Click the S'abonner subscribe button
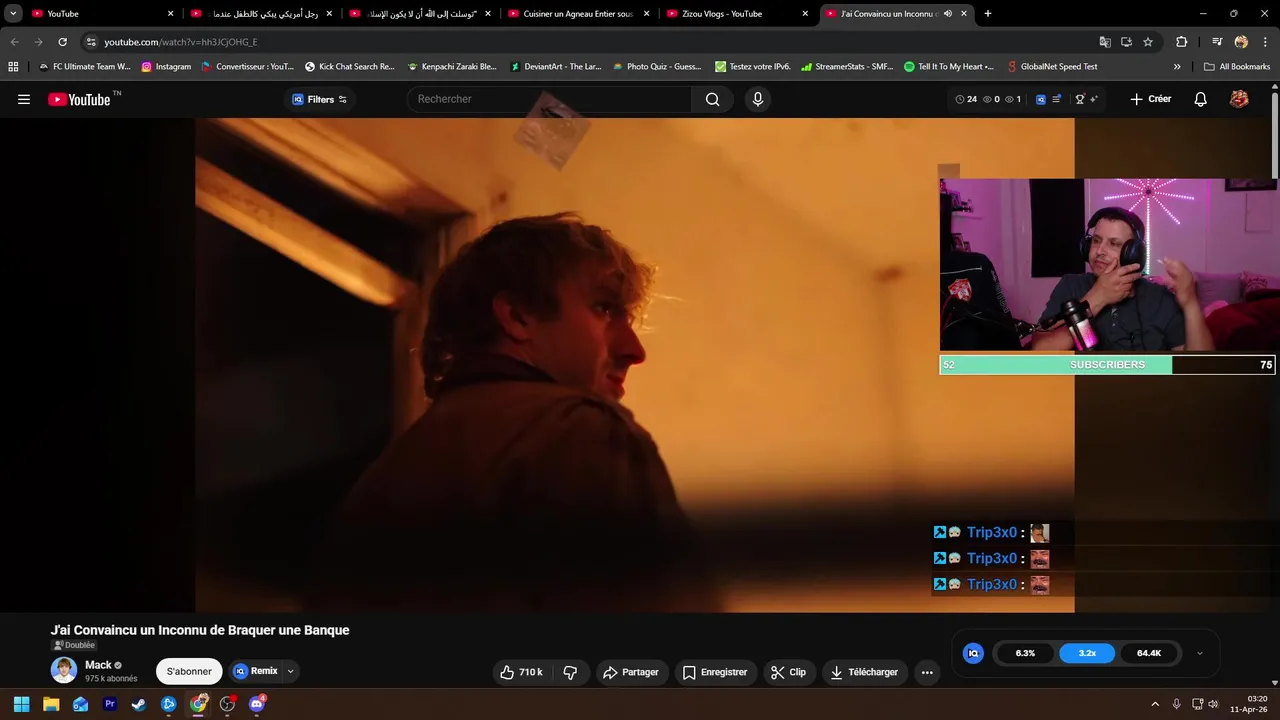Viewport: 1280px width, 720px height. tap(189, 672)
